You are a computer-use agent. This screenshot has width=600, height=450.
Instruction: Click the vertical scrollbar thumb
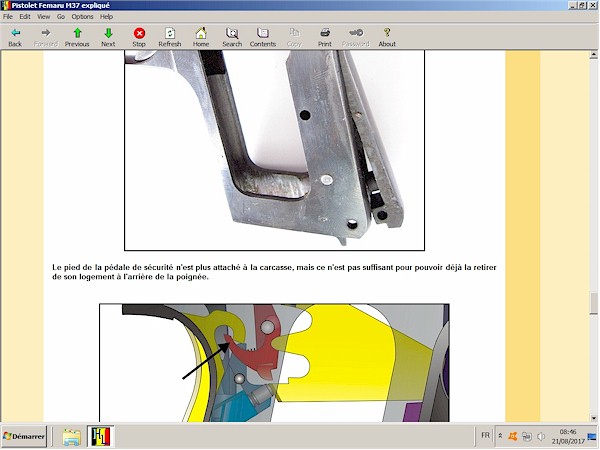(593, 303)
